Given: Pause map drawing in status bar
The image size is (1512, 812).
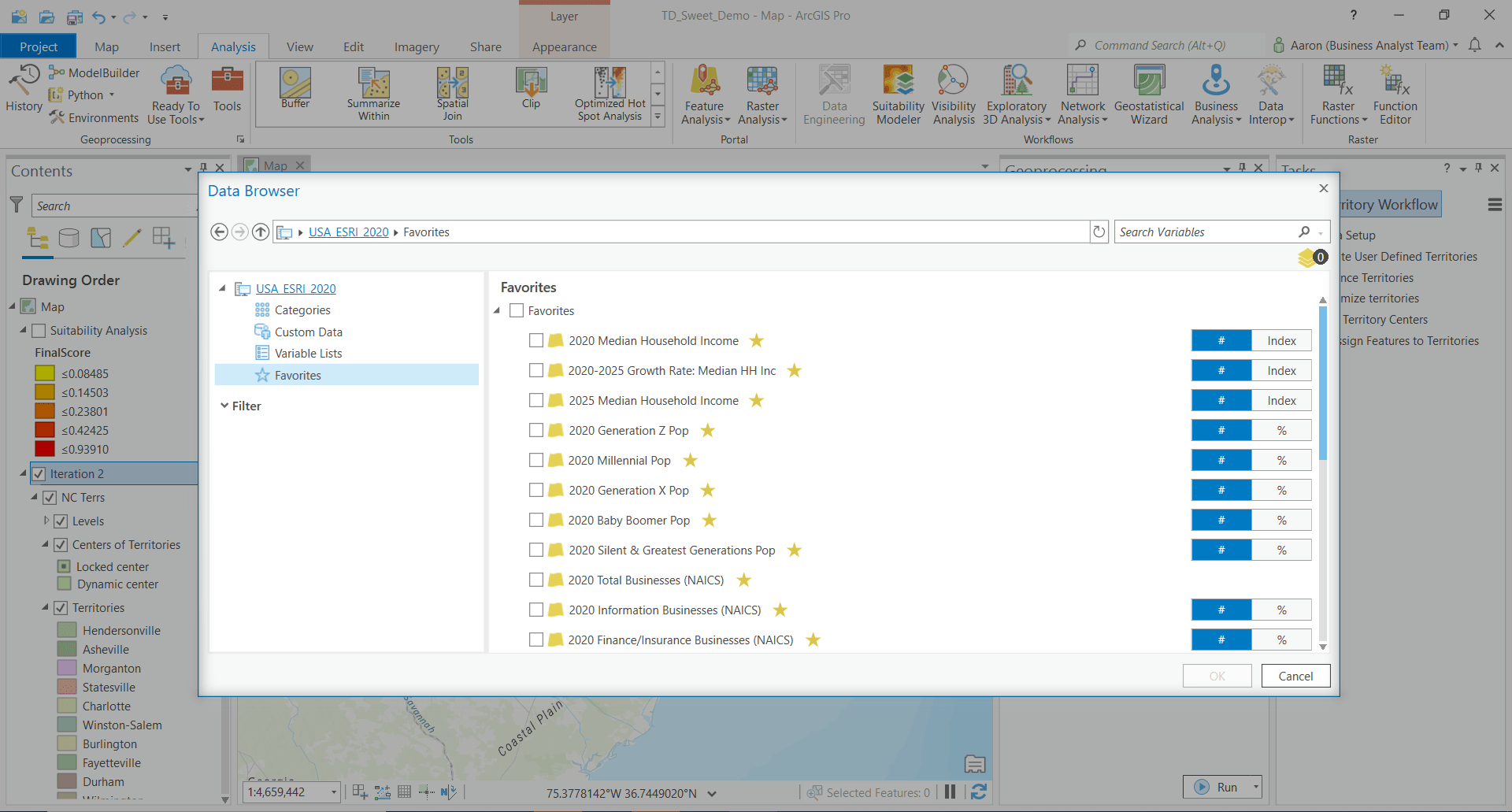Looking at the screenshot, I should point(950,792).
